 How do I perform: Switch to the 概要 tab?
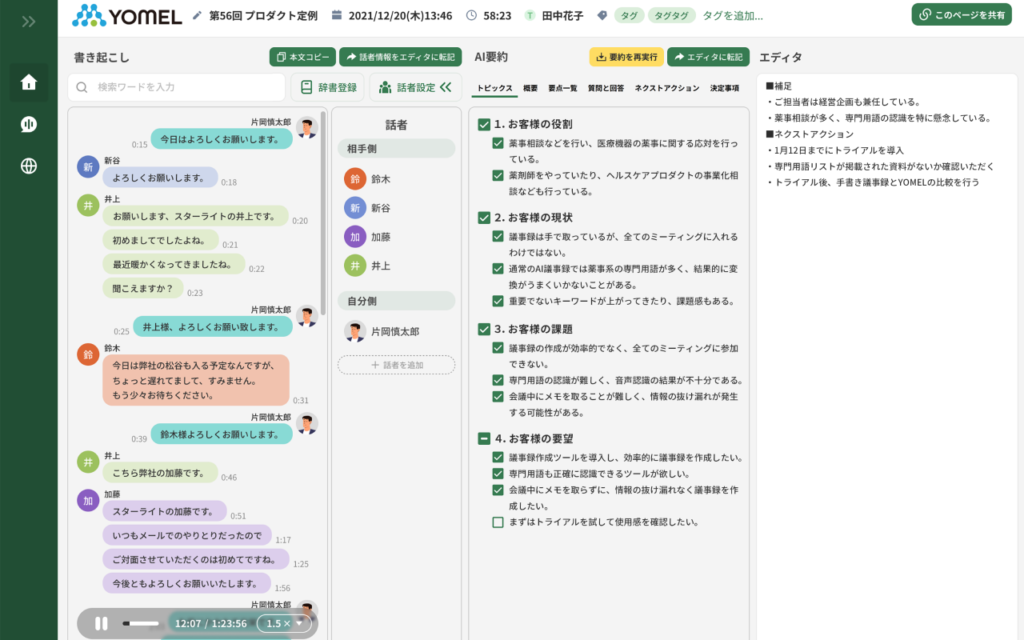coord(530,88)
